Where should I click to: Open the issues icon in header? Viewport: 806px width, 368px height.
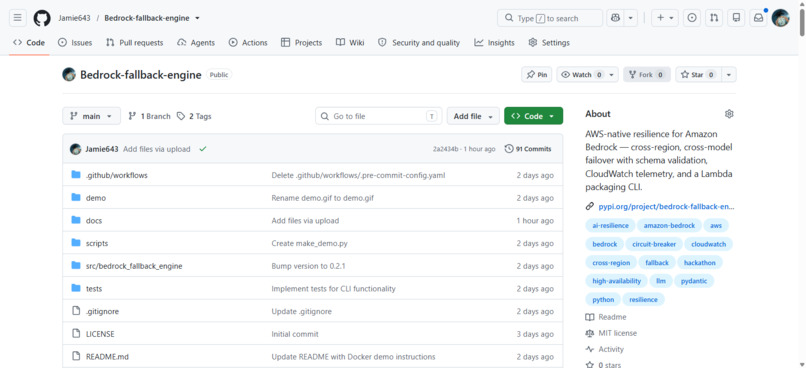tap(692, 18)
